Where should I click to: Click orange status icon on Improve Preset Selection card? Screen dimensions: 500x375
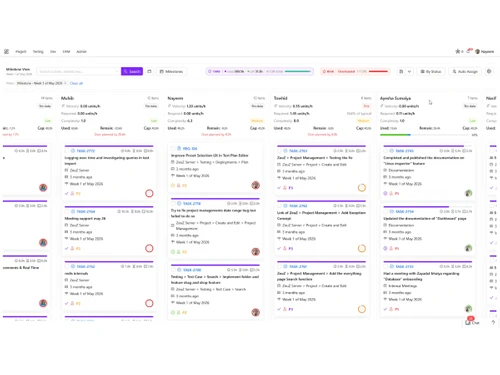tap(173, 185)
